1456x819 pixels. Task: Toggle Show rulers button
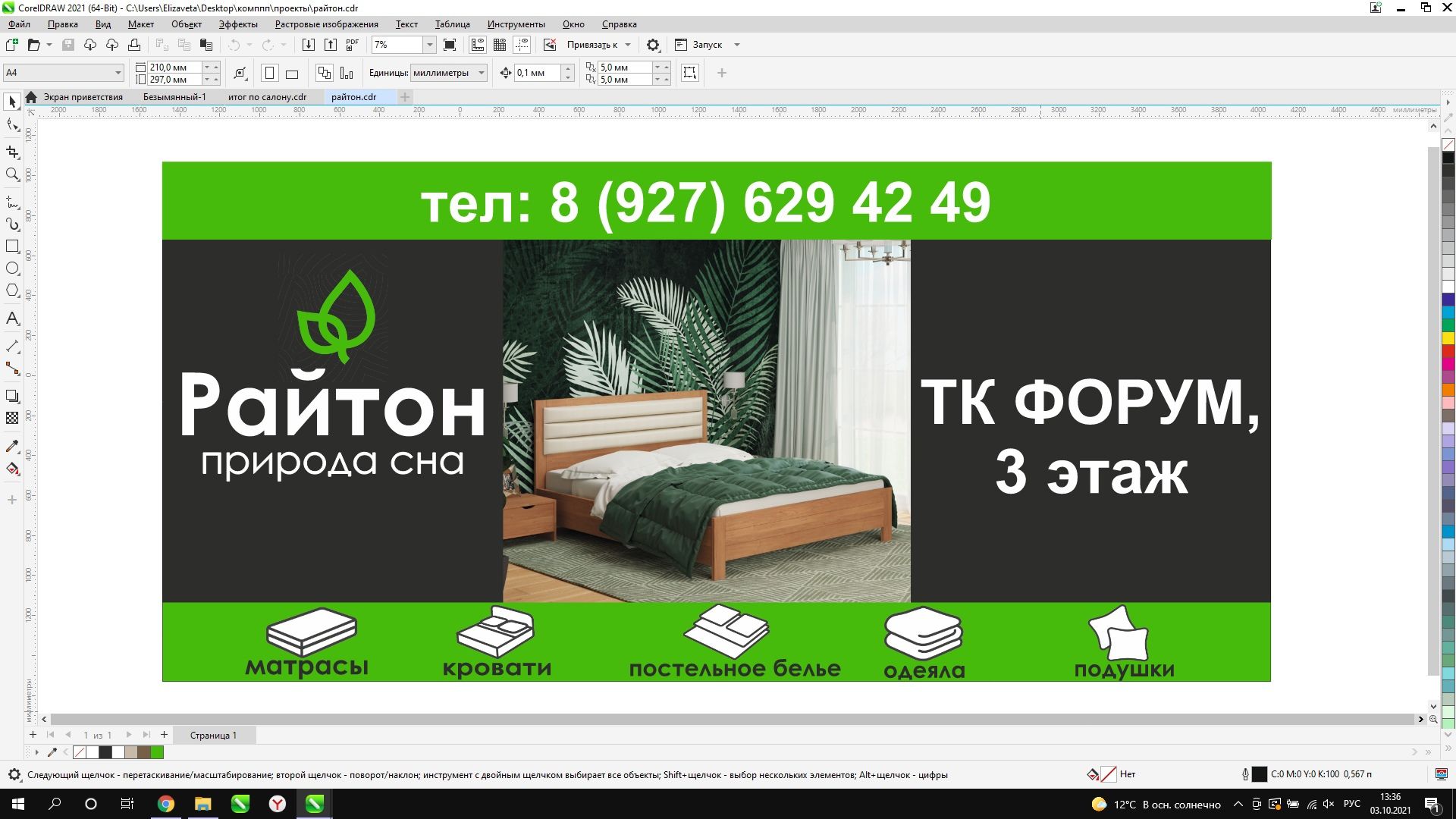(478, 45)
